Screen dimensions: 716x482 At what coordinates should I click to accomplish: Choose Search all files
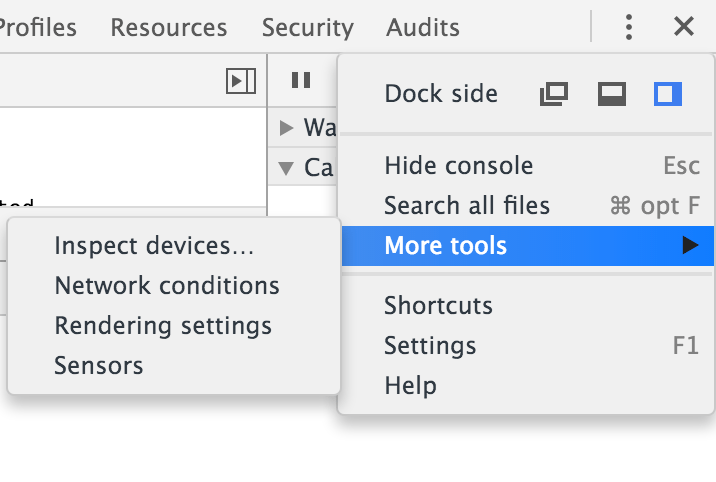tap(467, 205)
